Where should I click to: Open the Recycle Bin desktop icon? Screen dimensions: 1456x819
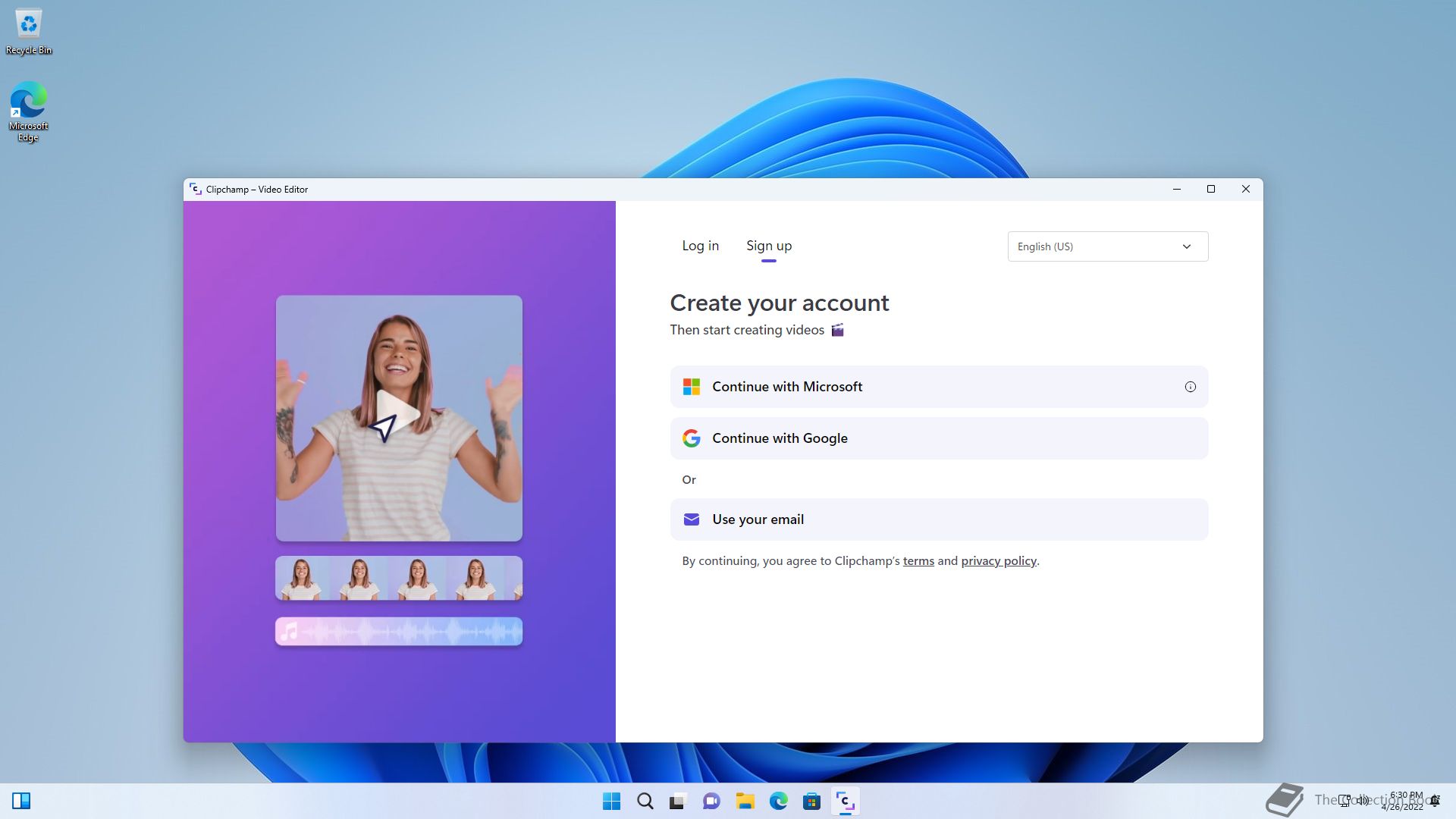29,32
